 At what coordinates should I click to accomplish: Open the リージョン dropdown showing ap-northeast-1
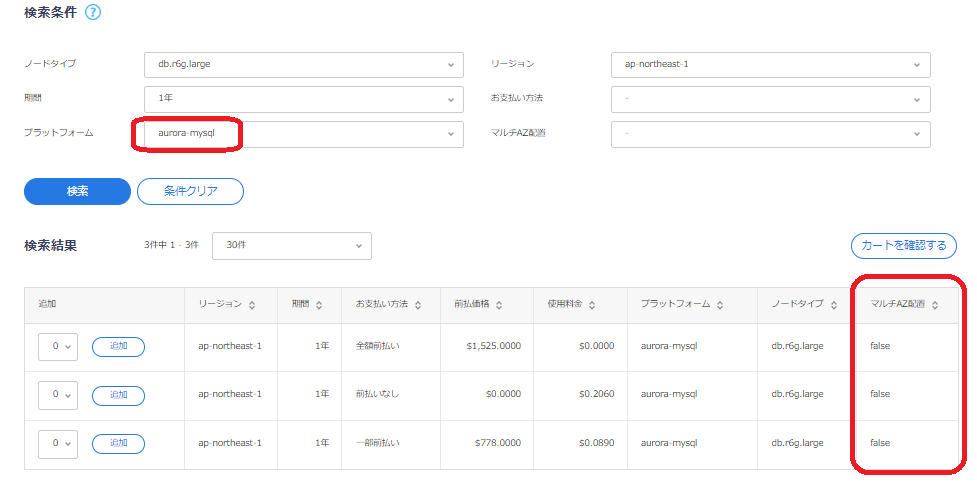click(771, 64)
